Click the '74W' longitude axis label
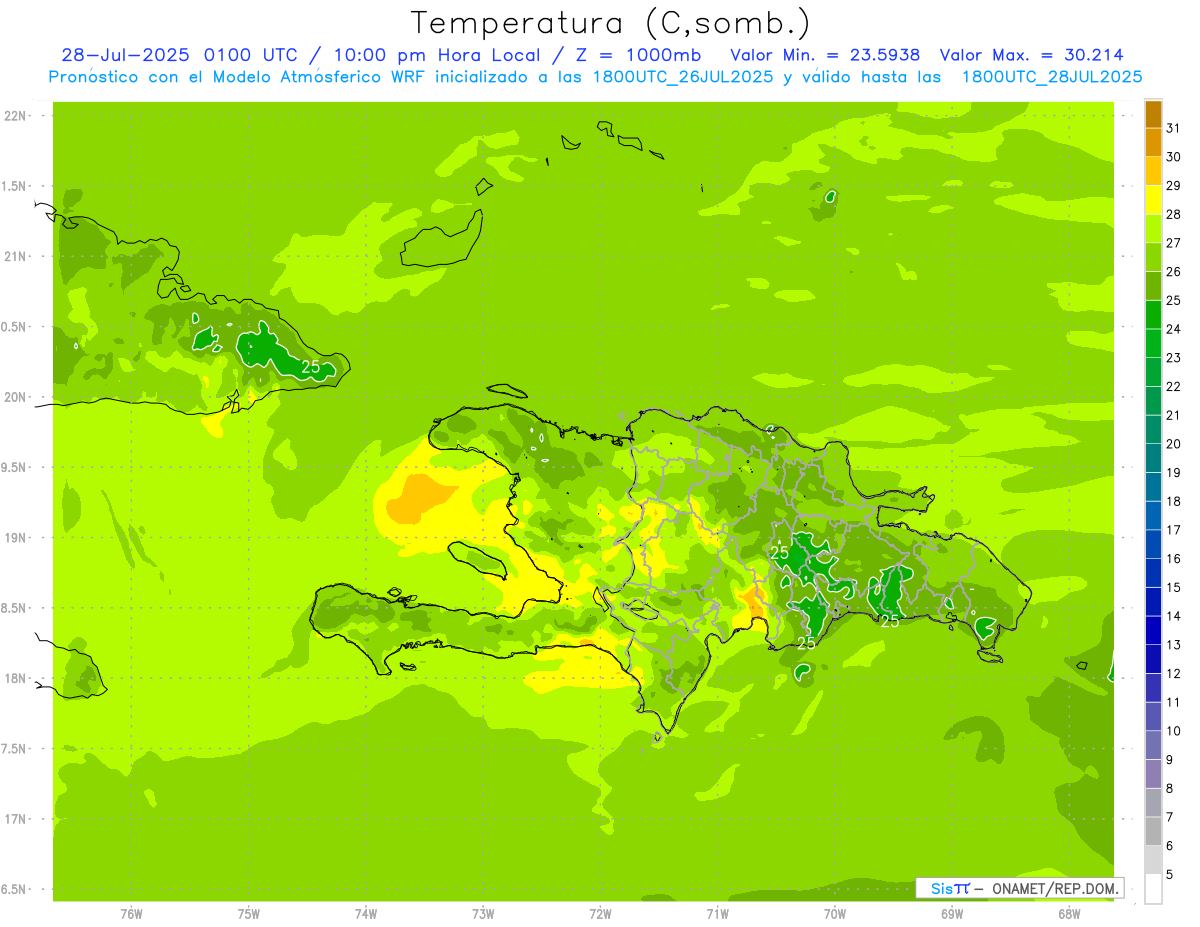The height and width of the screenshot is (927, 1200). click(366, 914)
